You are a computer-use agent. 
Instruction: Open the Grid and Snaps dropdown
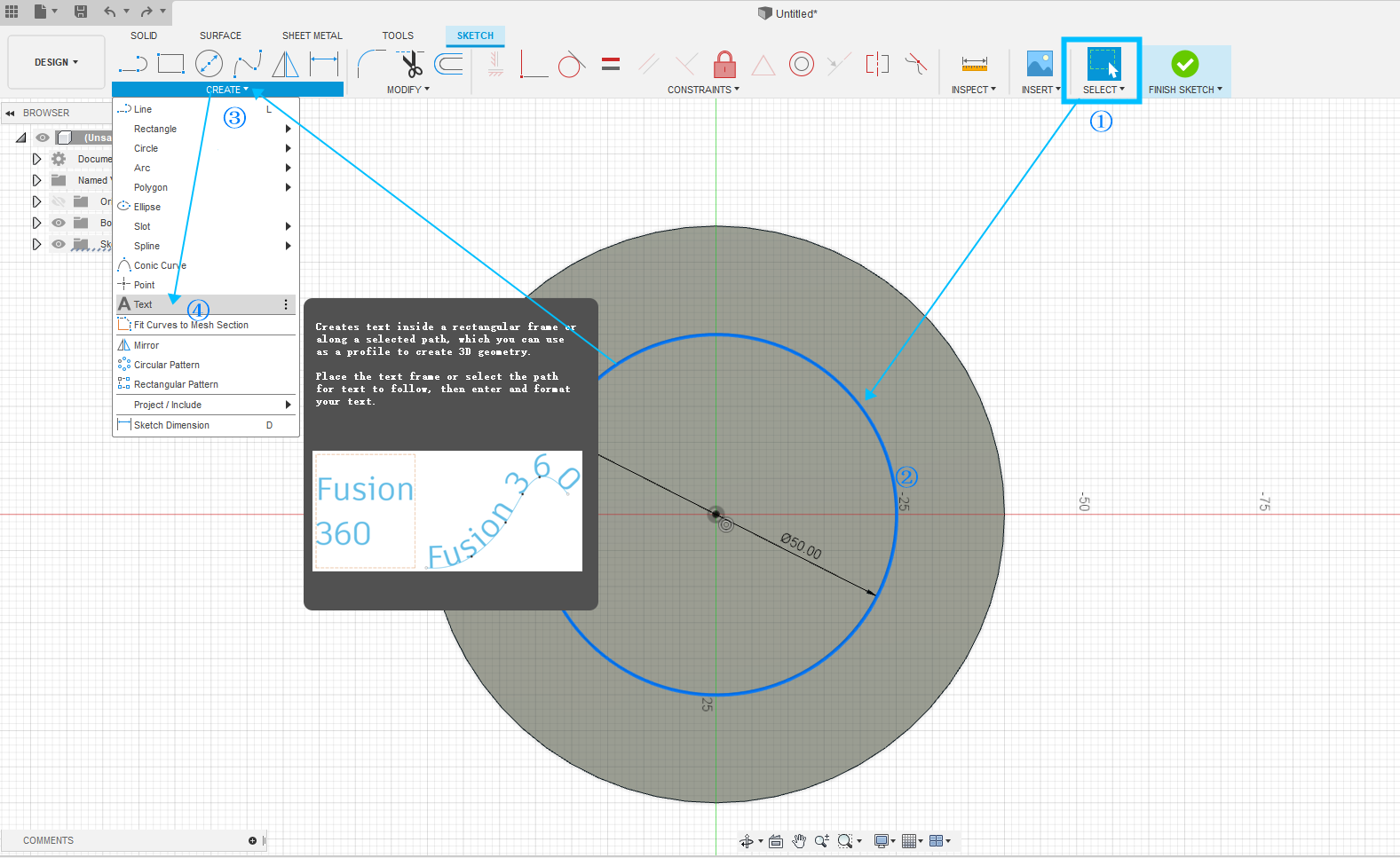pos(912,841)
